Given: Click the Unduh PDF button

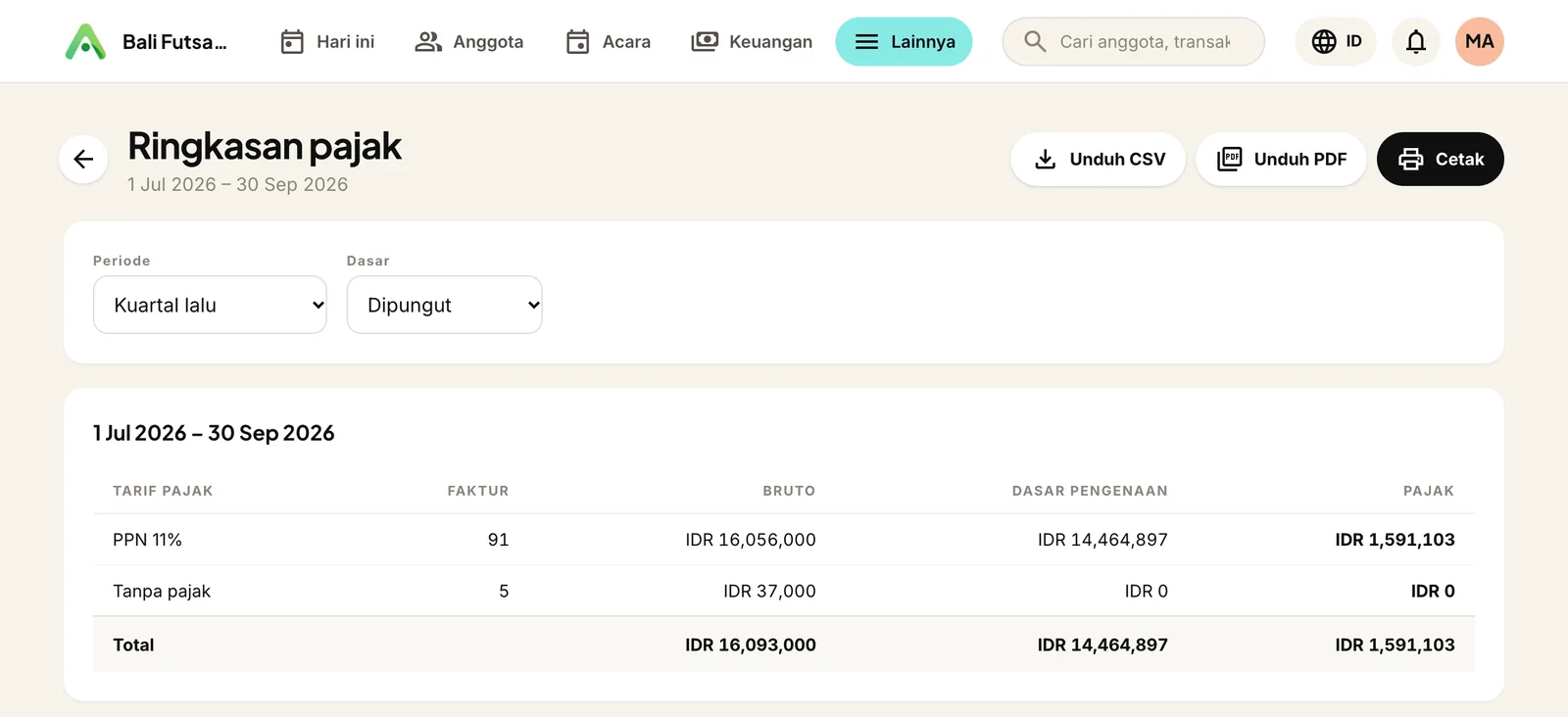Looking at the screenshot, I should tap(1282, 159).
